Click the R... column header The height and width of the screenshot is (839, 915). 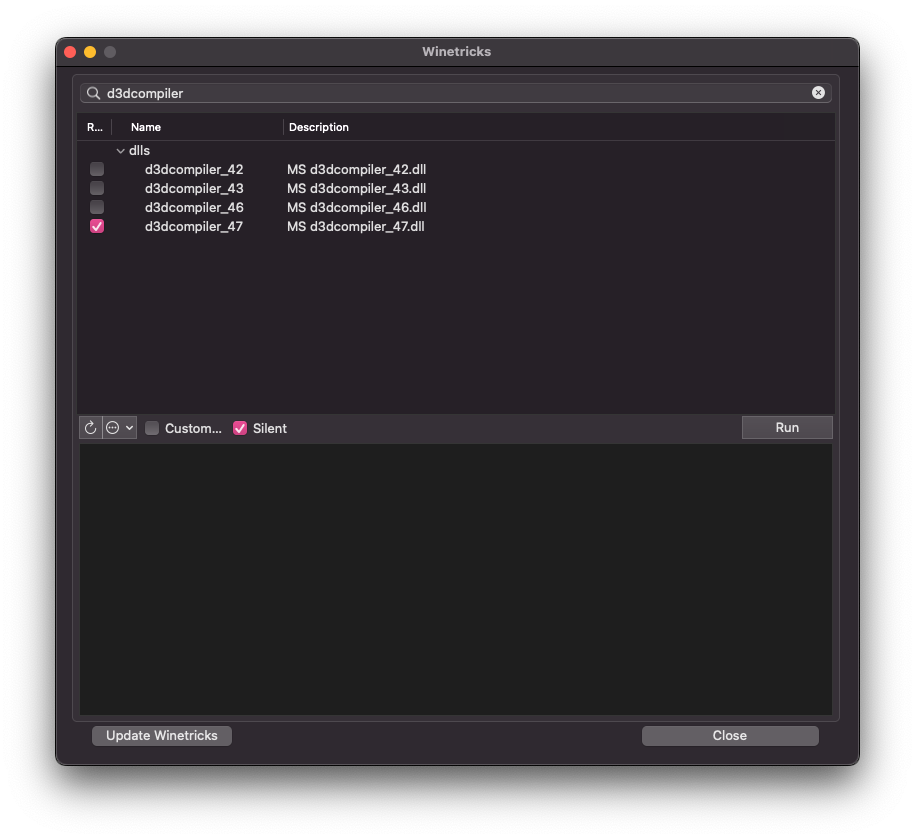pos(95,127)
